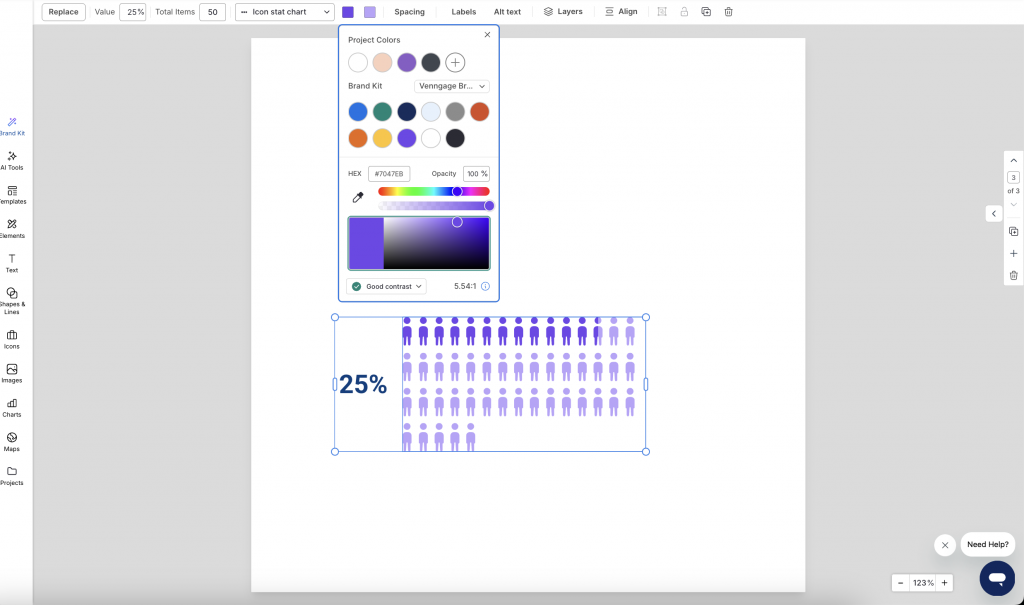This screenshot has width=1024, height=605.
Task: Open the Icon stat chart type dropdown
Action: [284, 11]
